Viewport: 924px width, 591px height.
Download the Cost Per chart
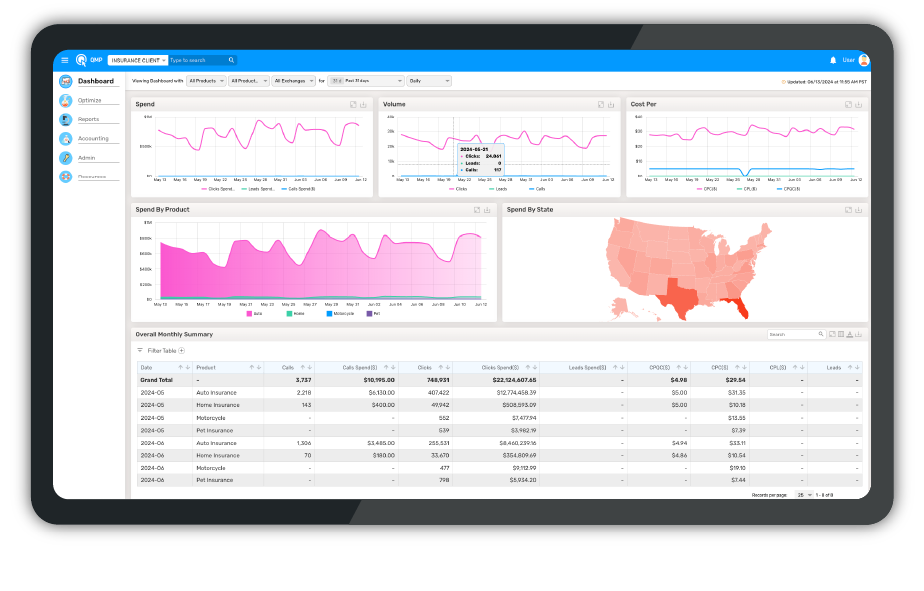pos(859,104)
